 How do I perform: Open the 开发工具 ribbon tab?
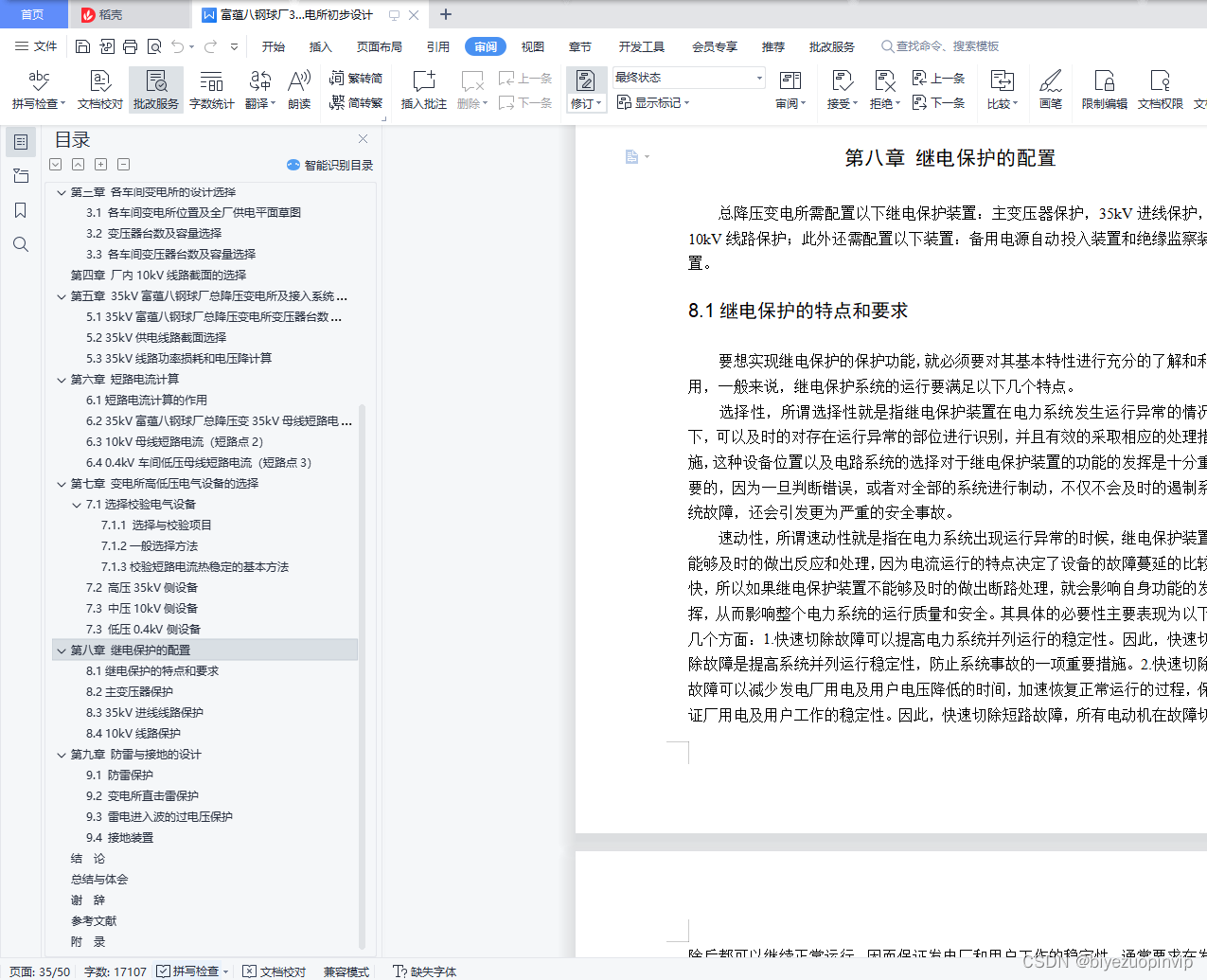click(644, 45)
